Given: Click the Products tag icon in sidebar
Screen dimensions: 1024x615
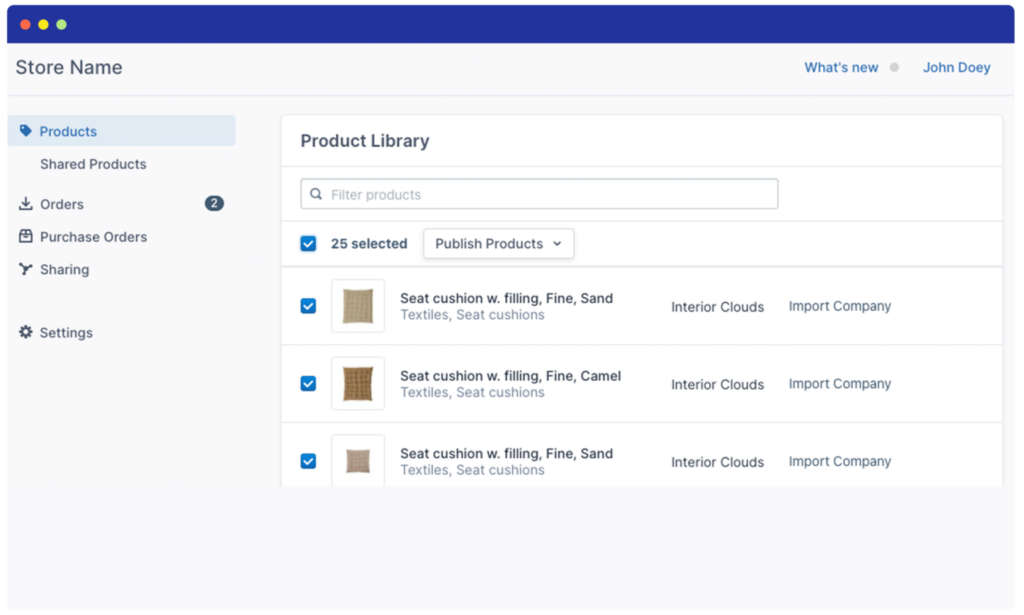Looking at the screenshot, I should coord(25,131).
